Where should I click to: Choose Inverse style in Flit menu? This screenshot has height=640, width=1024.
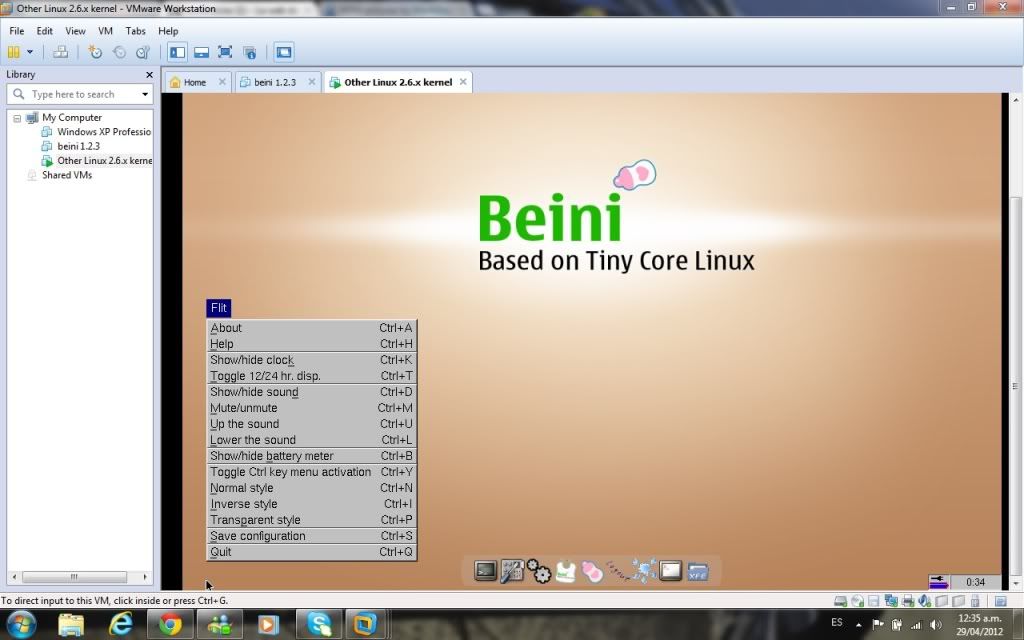click(312, 504)
